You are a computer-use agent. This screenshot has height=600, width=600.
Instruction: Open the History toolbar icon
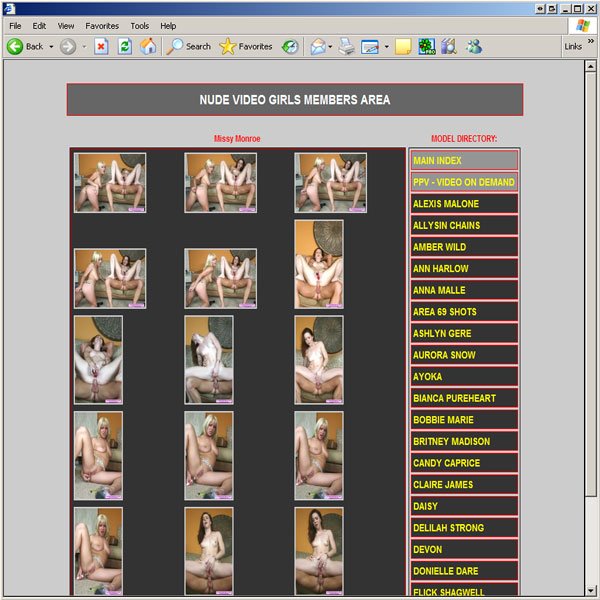click(x=290, y=46)
